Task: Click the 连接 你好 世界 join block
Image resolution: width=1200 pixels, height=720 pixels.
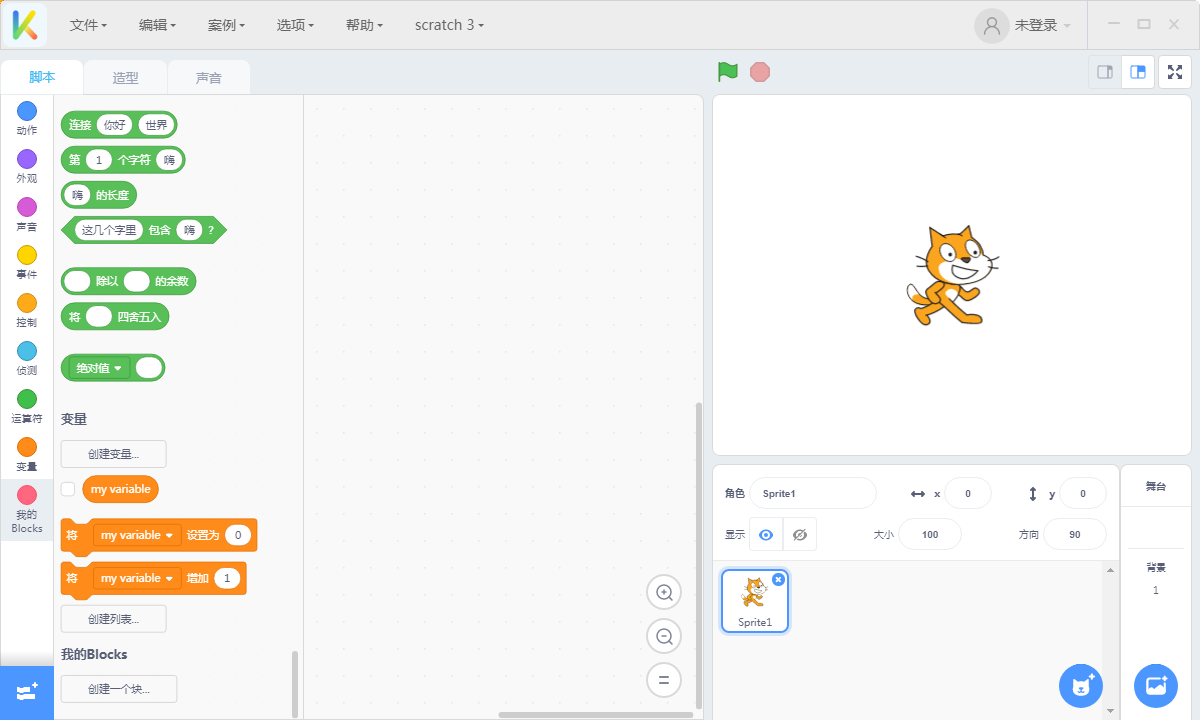Action: pos(119,125)
